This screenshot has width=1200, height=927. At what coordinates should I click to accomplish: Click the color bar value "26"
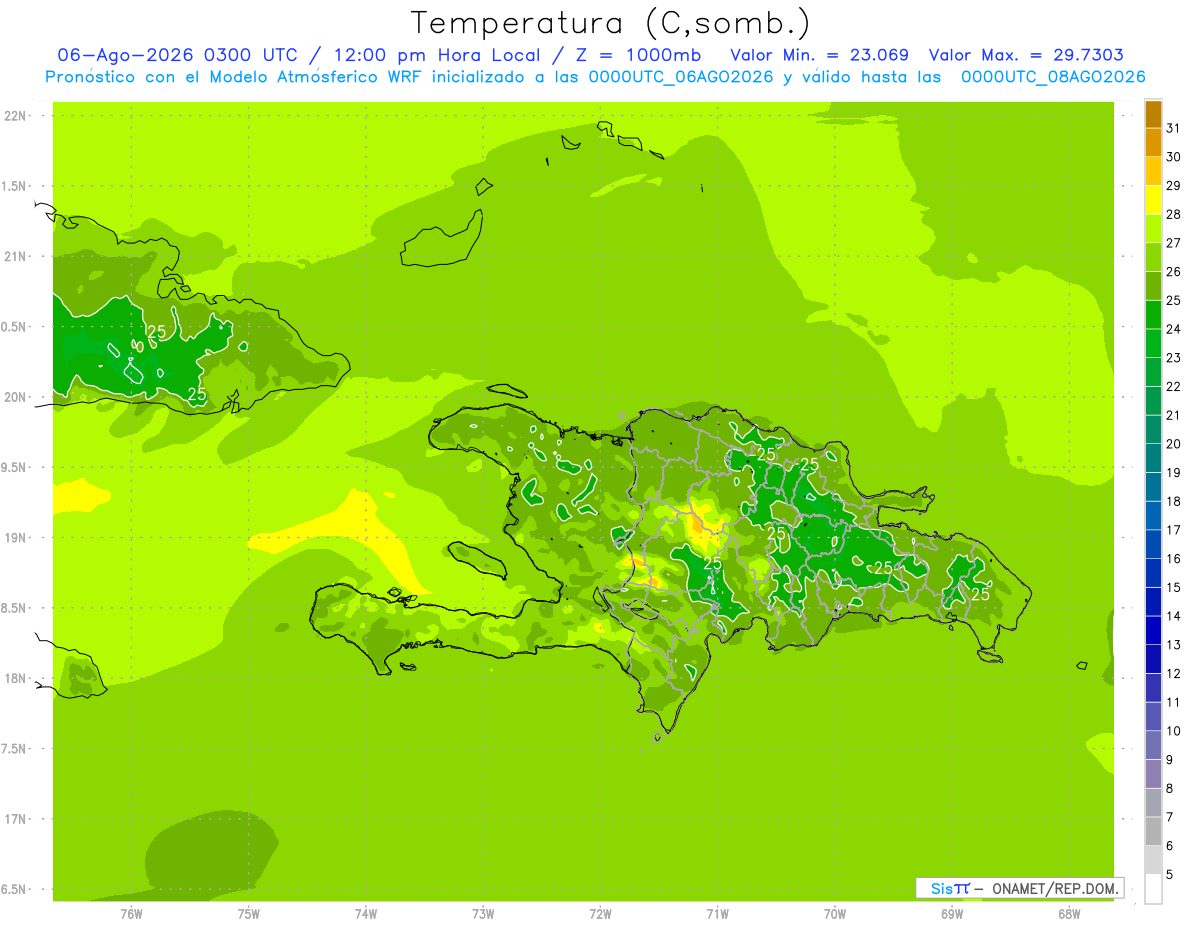(x=1174, y=271)
